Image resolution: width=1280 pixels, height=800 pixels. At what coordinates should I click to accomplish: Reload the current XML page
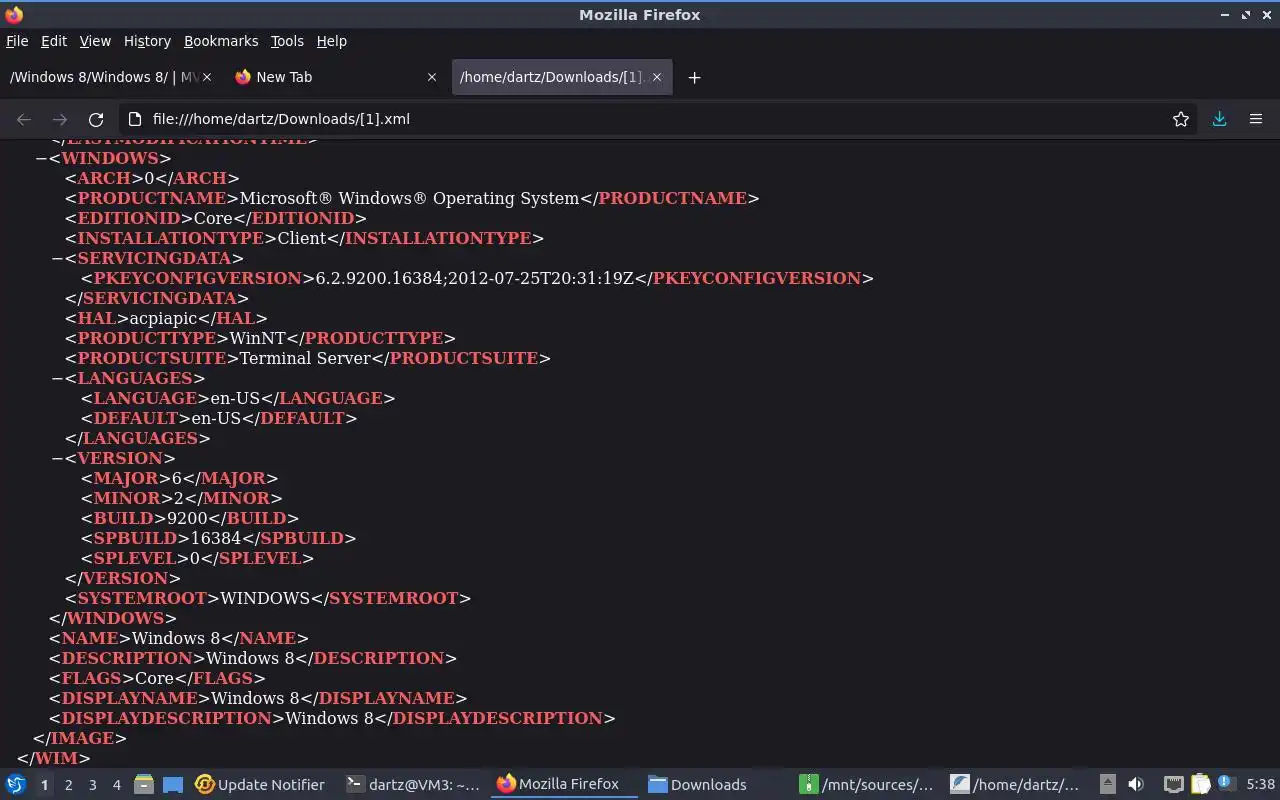click(96, 119)
